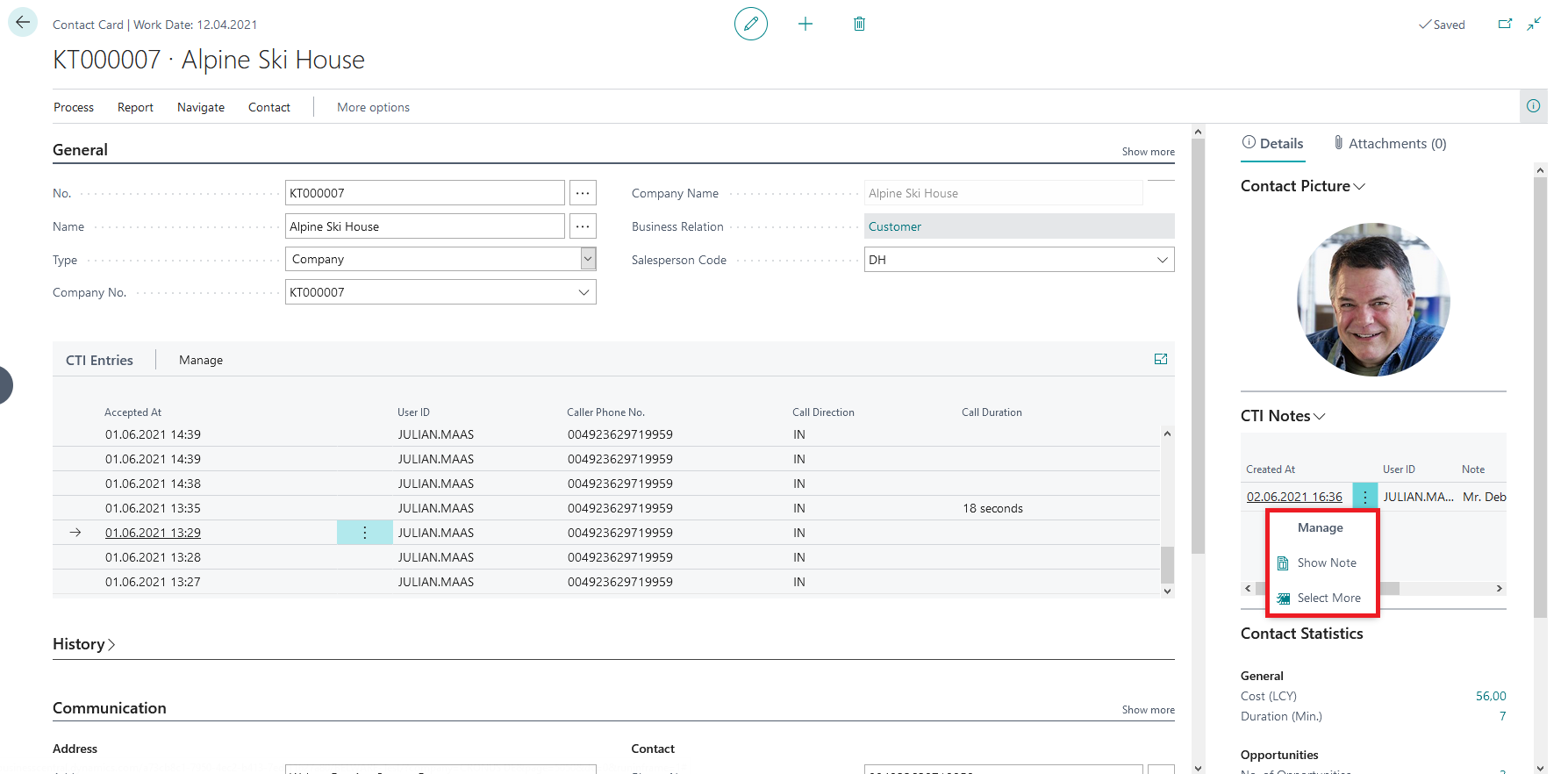Image resolution: width=1568 pixels, height=774 pixels.
Task: Select Show Note in context menu
Action: pos(1327,563)
